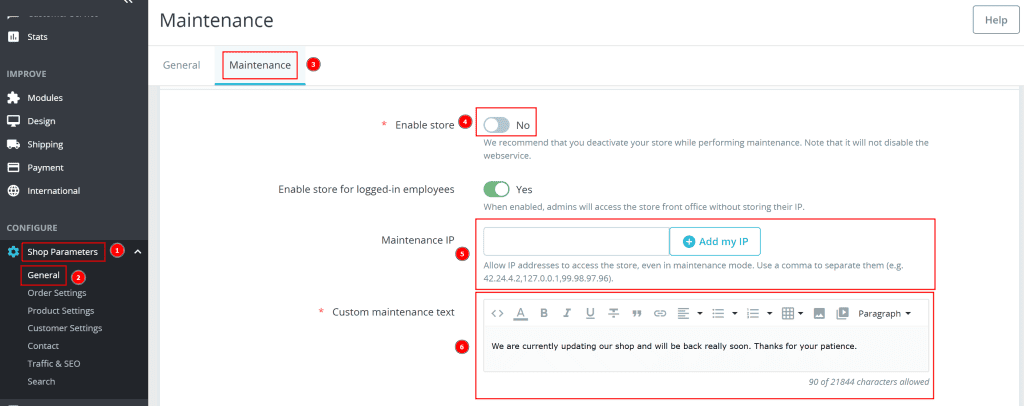Insert a blockquote in the editor
This screenshot has height=406, width=1024.
point(637,313)
